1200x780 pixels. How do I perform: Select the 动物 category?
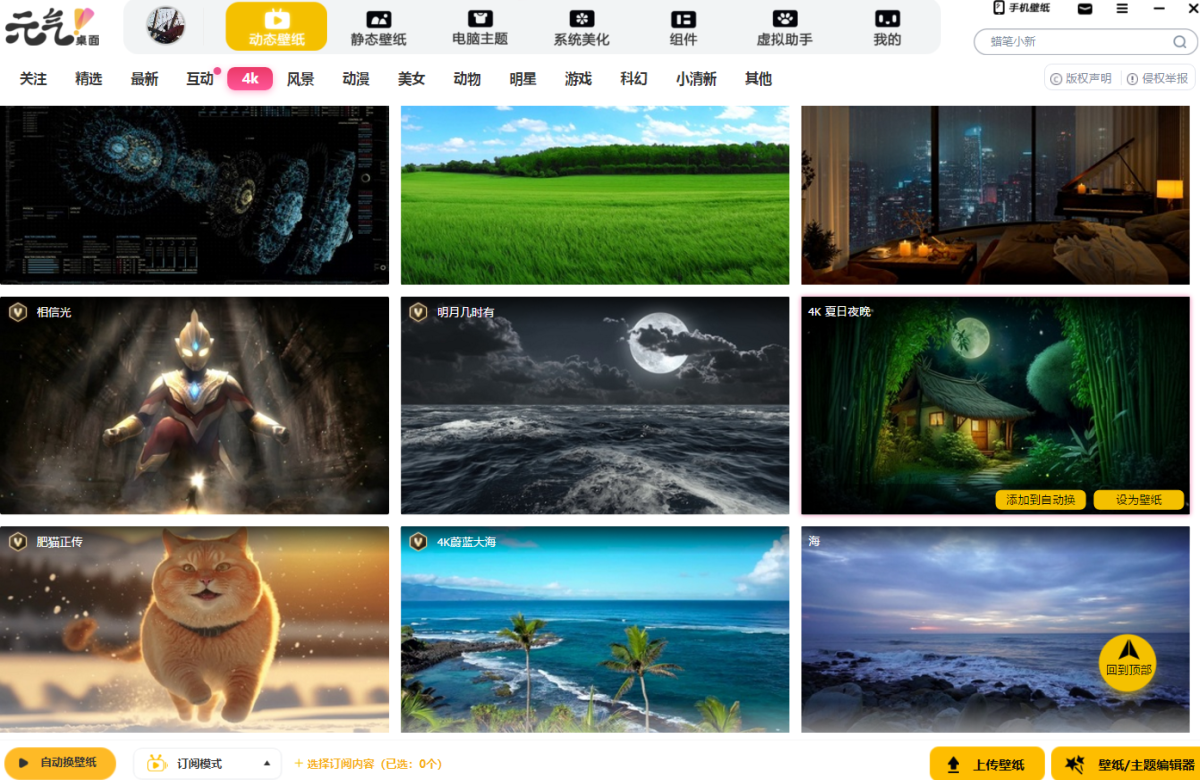pos(467,79)
